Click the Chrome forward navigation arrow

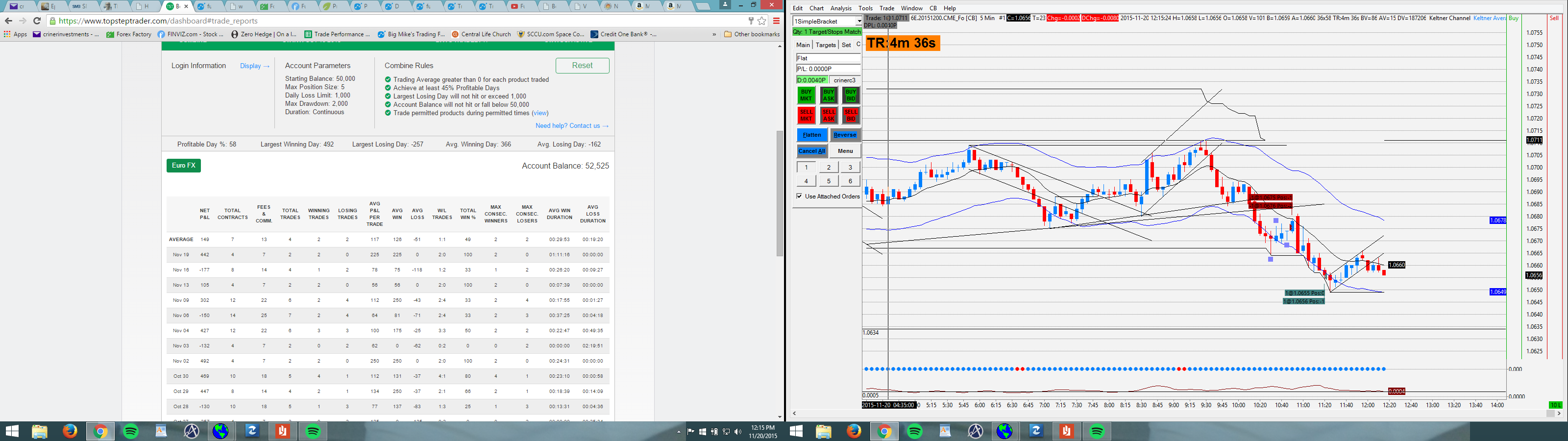pyautogui.click(x=23, y=21)
